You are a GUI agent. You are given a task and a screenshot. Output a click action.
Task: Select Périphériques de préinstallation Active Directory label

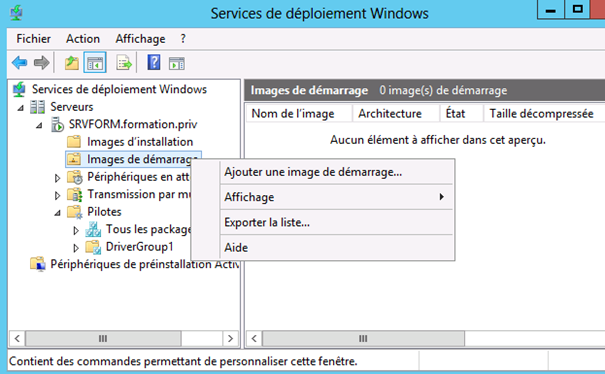tap(145, 264)
